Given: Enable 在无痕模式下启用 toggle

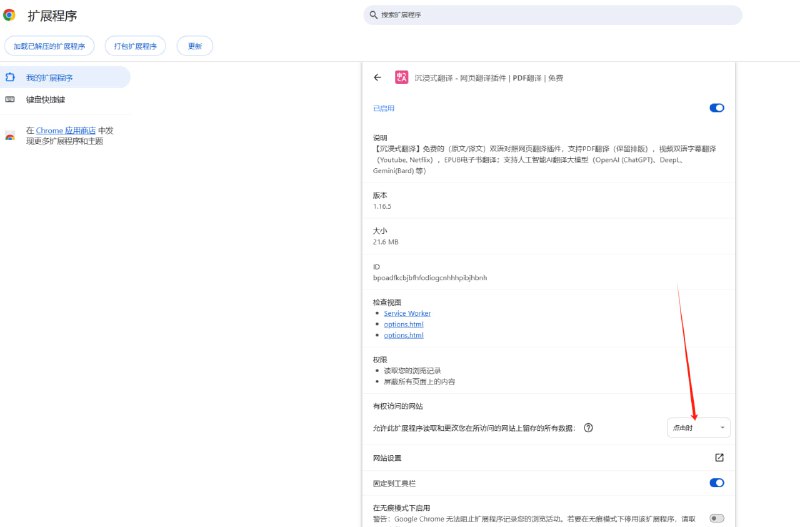Looking at the screenshot, I should pyautogui.click(x=717, y=518).
